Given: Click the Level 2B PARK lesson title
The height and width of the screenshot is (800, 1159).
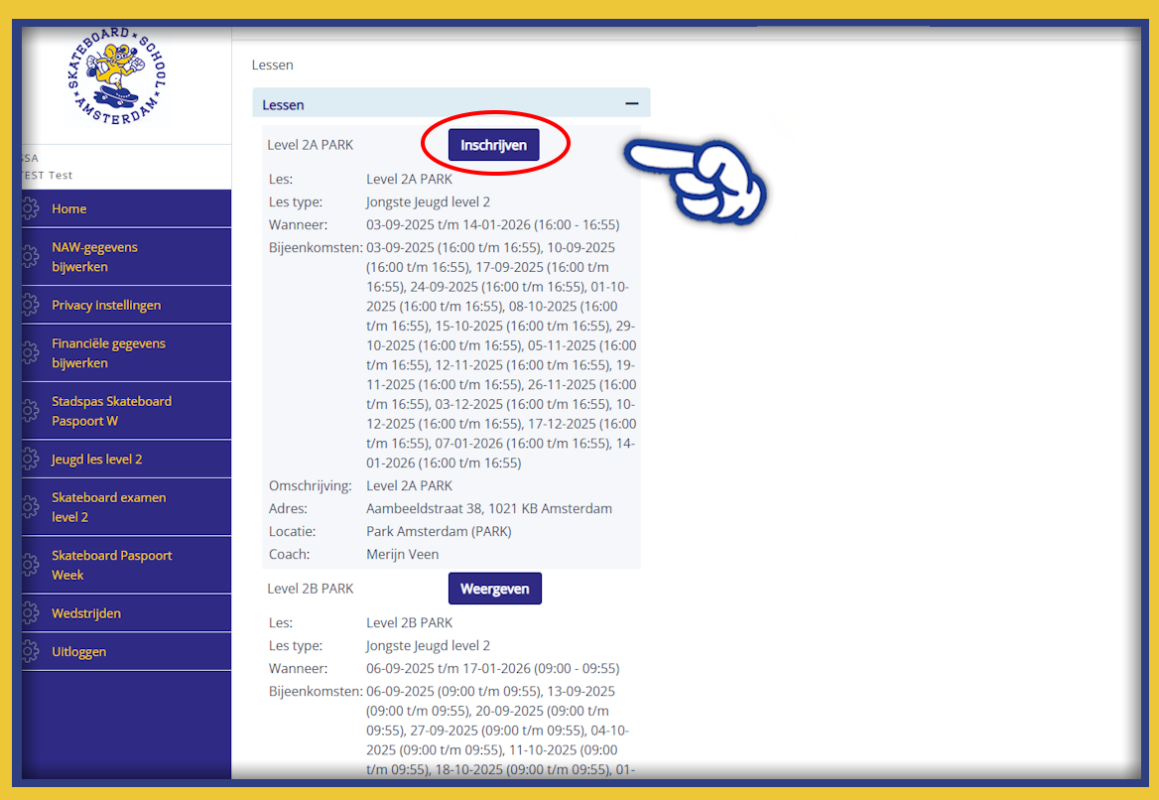Looking at the screenshot, I should [x=310, y=589].
